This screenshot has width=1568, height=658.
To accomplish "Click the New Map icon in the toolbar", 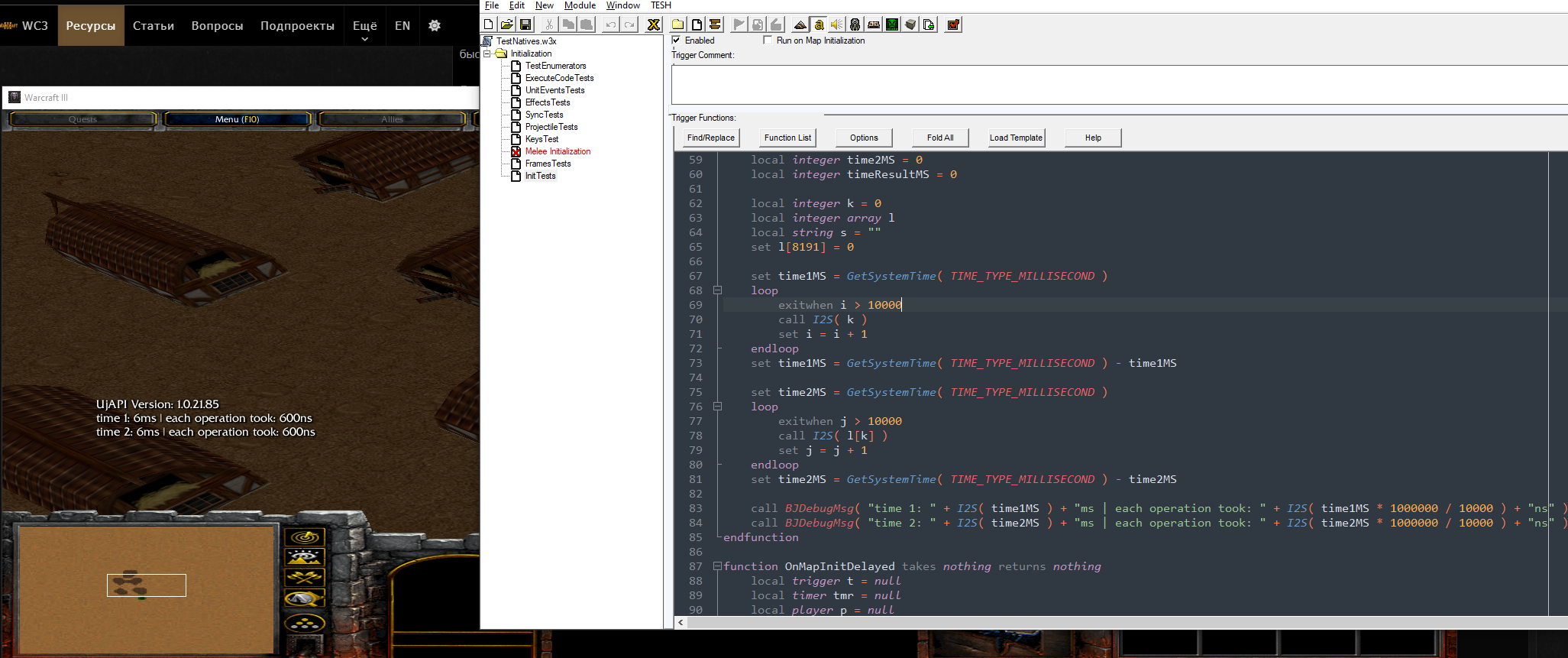I will point(489,24).
